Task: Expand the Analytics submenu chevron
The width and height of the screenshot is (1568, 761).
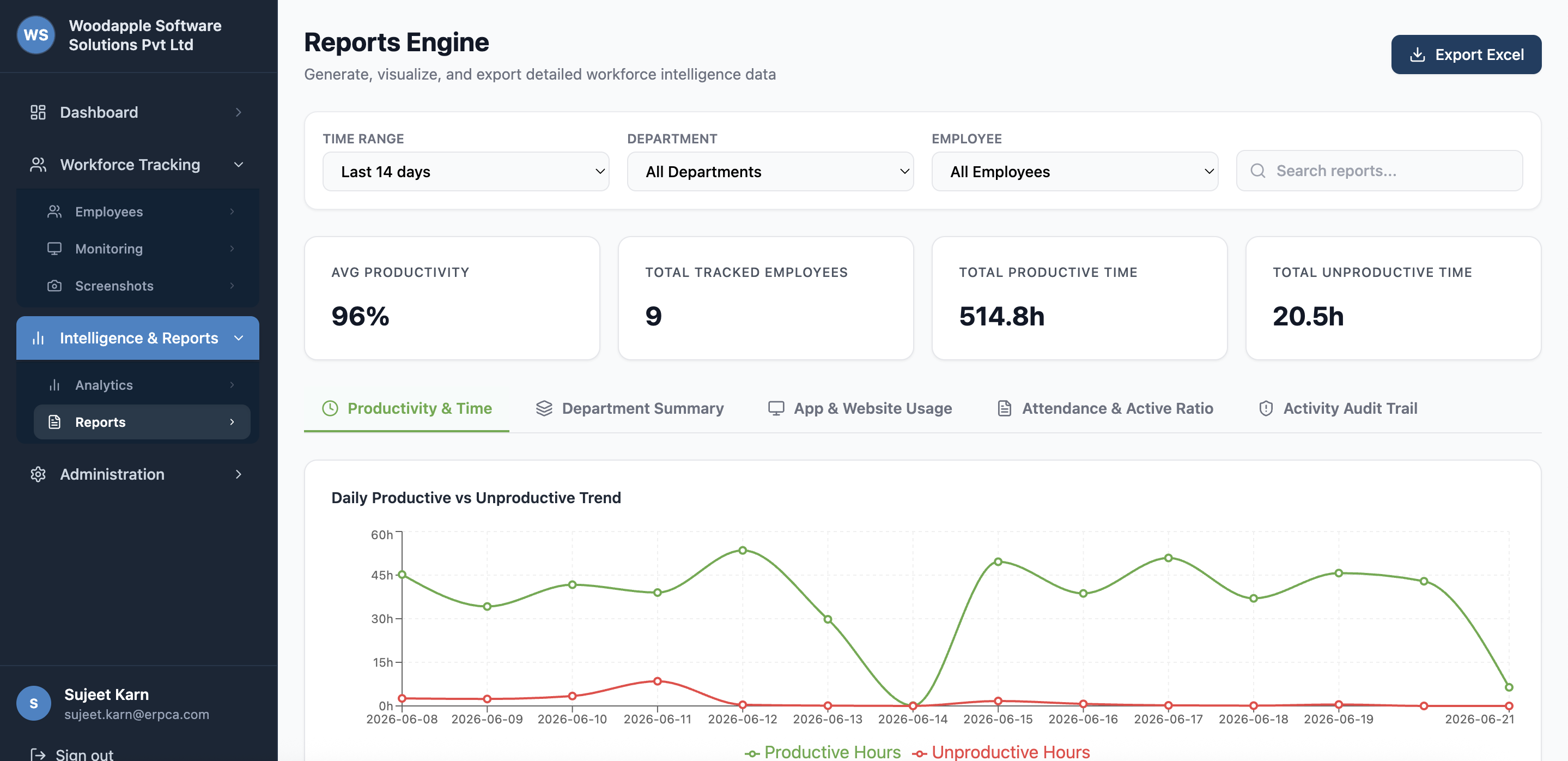Action: point(232,385)
